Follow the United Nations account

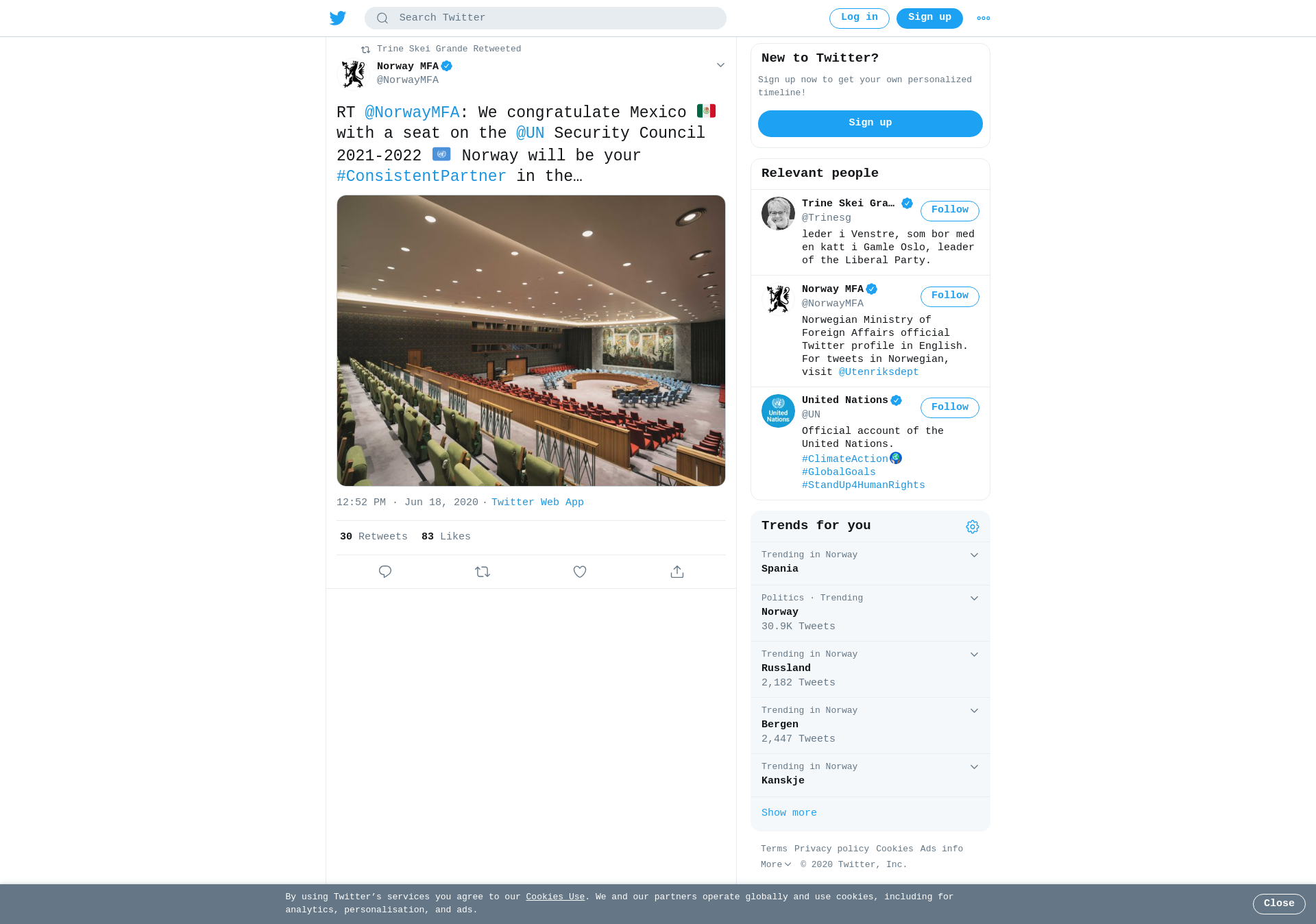949,408
